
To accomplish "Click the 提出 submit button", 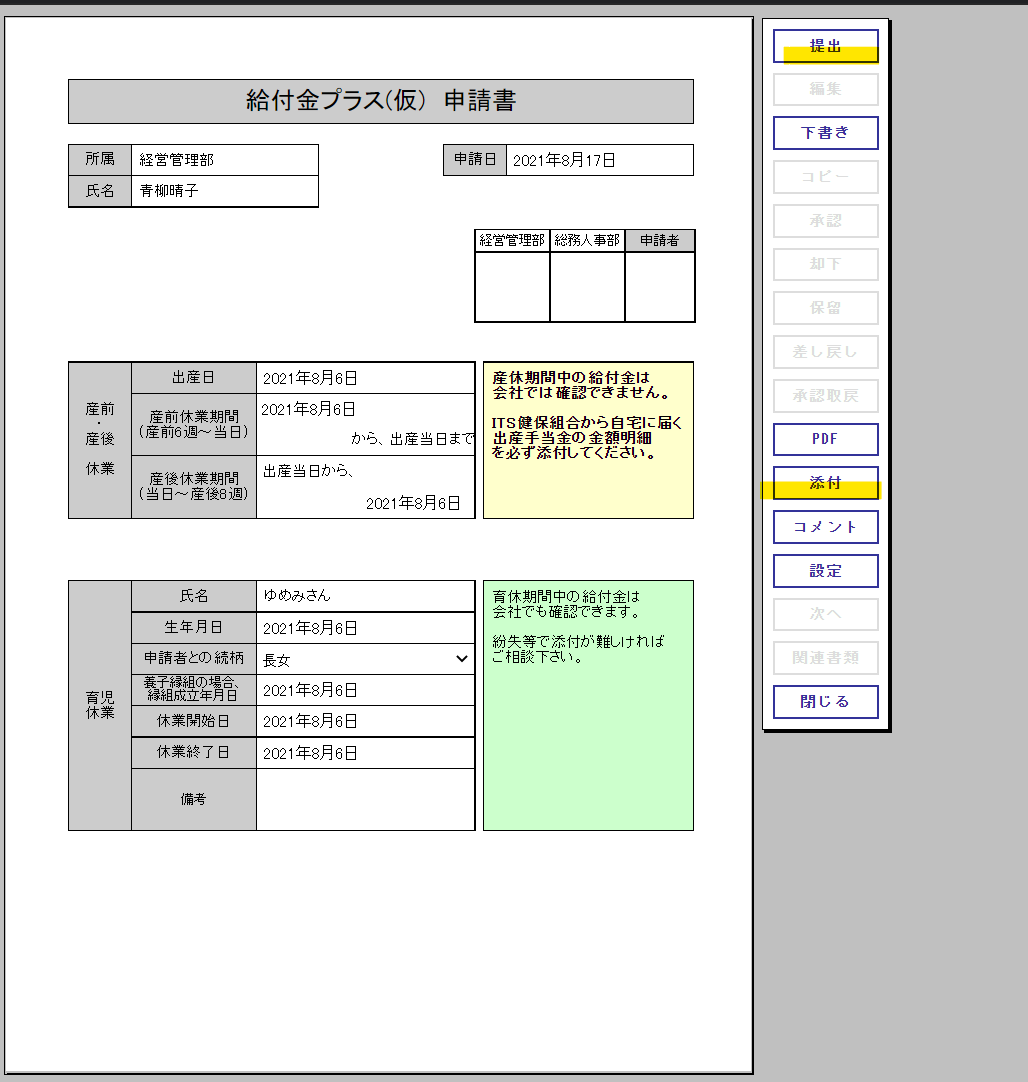I will [x=825, y=46].
